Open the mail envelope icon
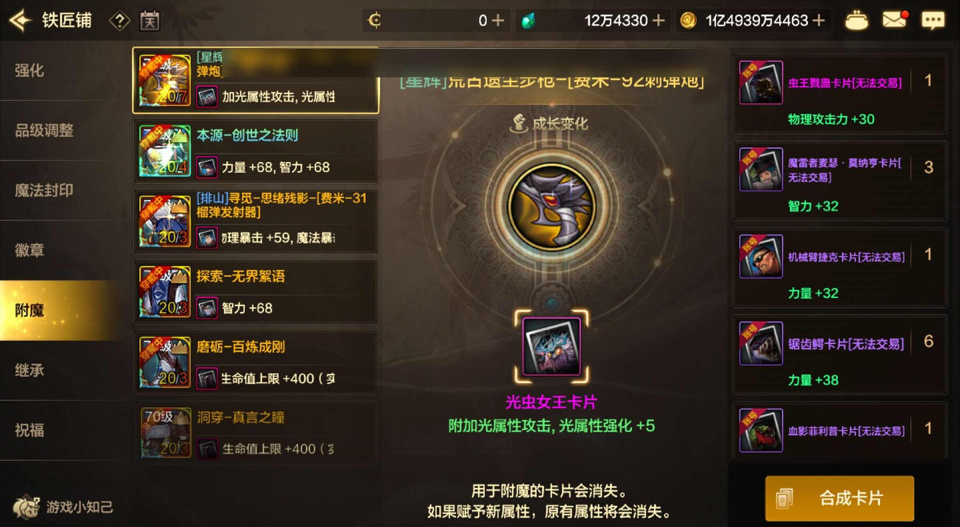The width and height of the screenshot is (960, 527). point(894,20)
